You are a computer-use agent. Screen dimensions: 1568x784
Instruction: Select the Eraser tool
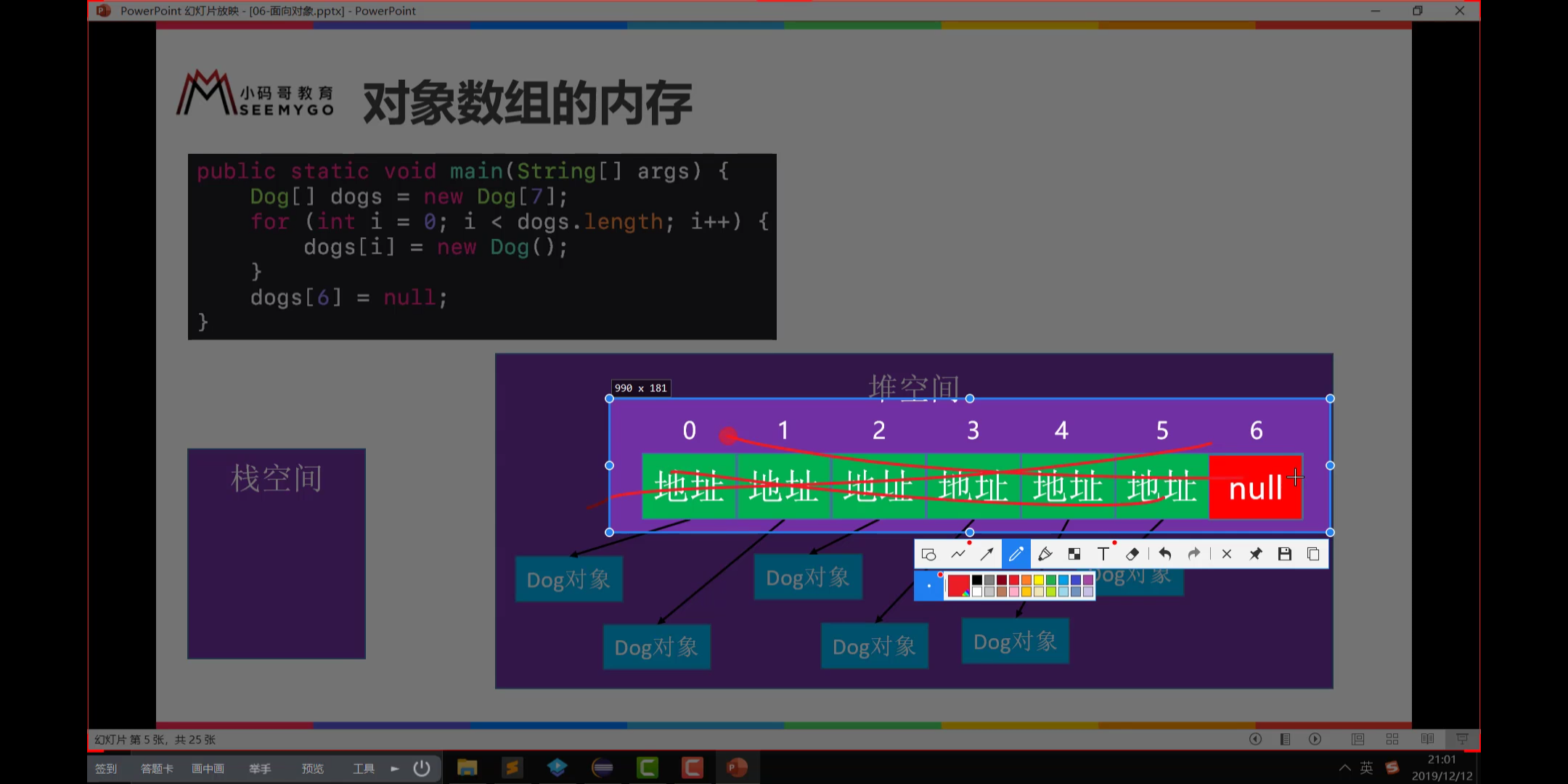[1132, 554]
